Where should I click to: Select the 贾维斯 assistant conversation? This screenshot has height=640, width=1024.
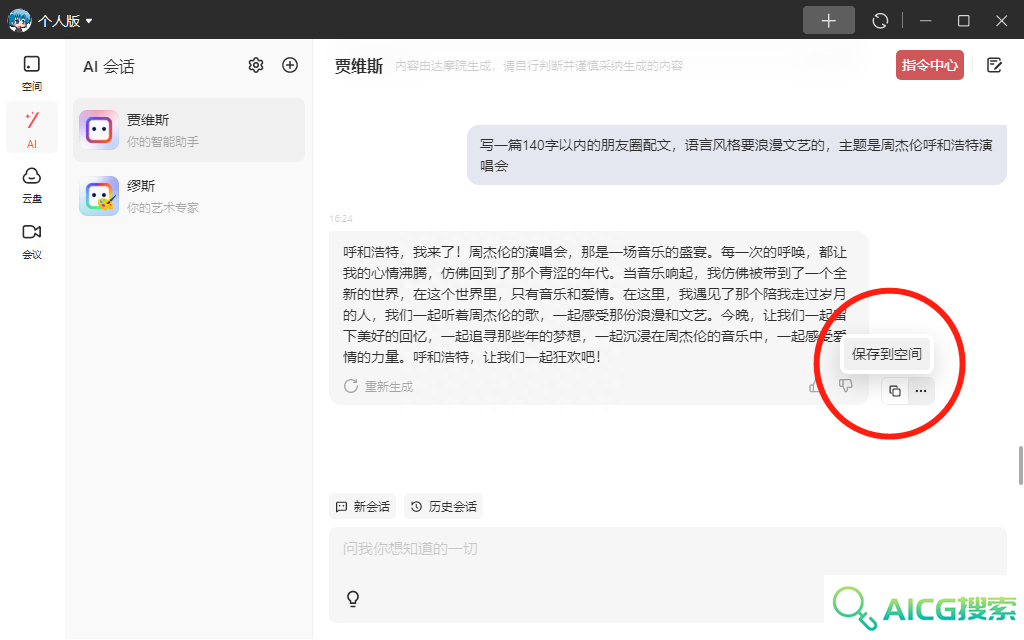(x=189, y=130)
